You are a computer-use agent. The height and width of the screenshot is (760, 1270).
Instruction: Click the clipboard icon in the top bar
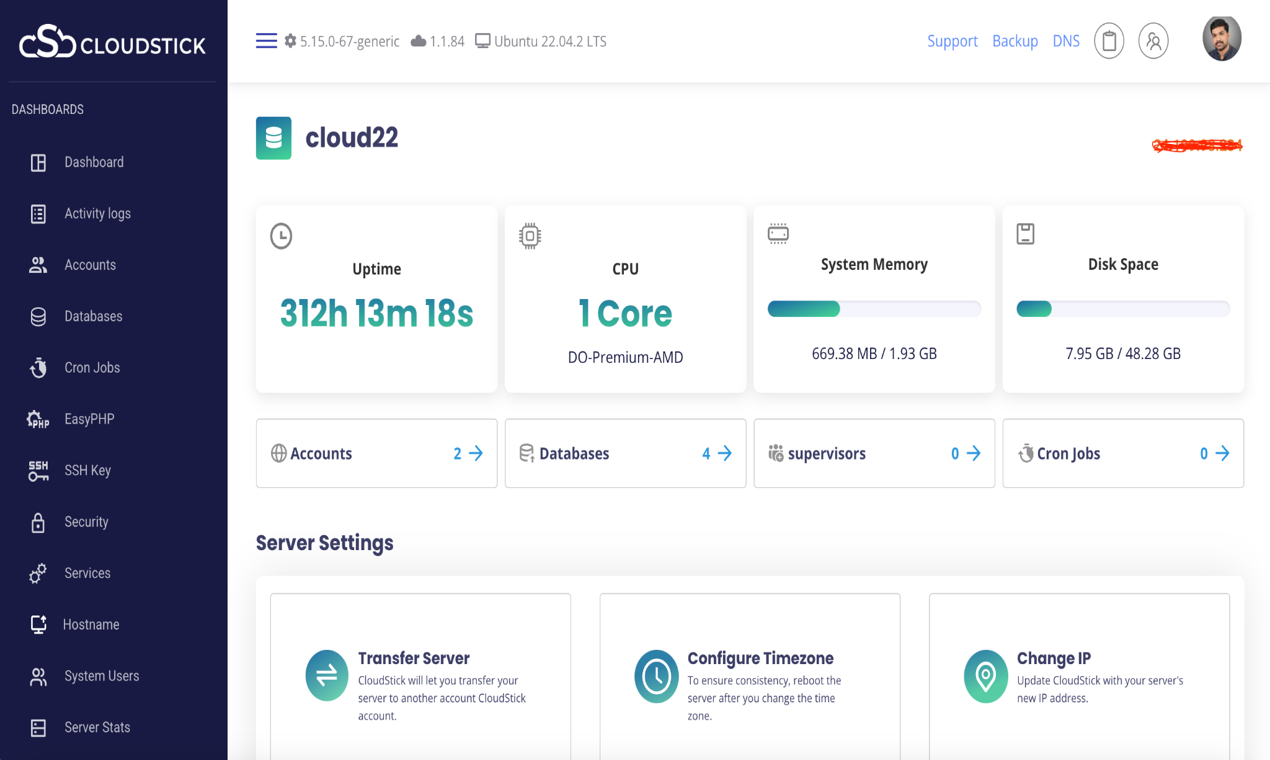pyautogui.click(x=1108, y=41)
